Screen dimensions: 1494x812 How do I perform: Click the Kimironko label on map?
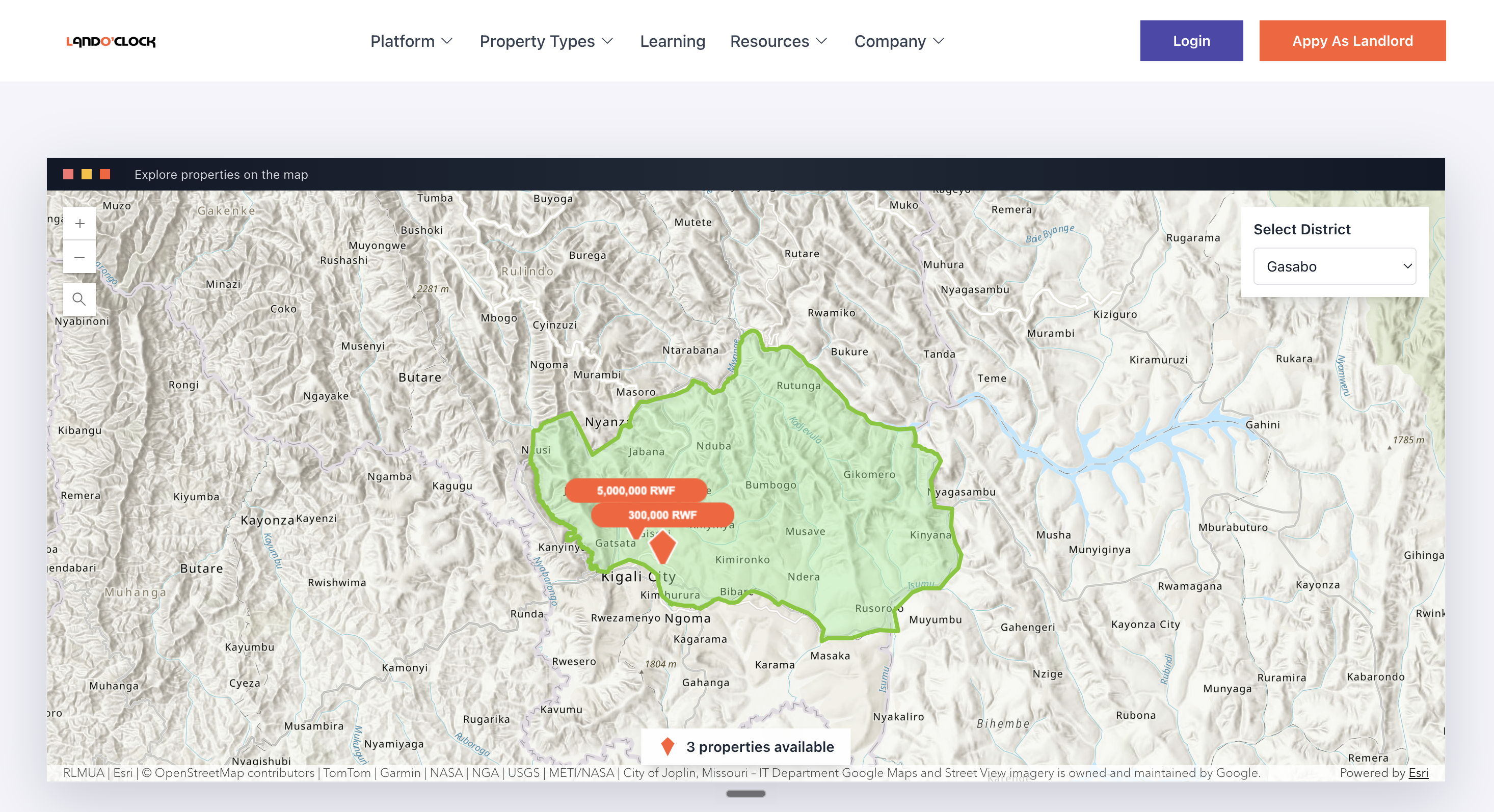(742, 560)
